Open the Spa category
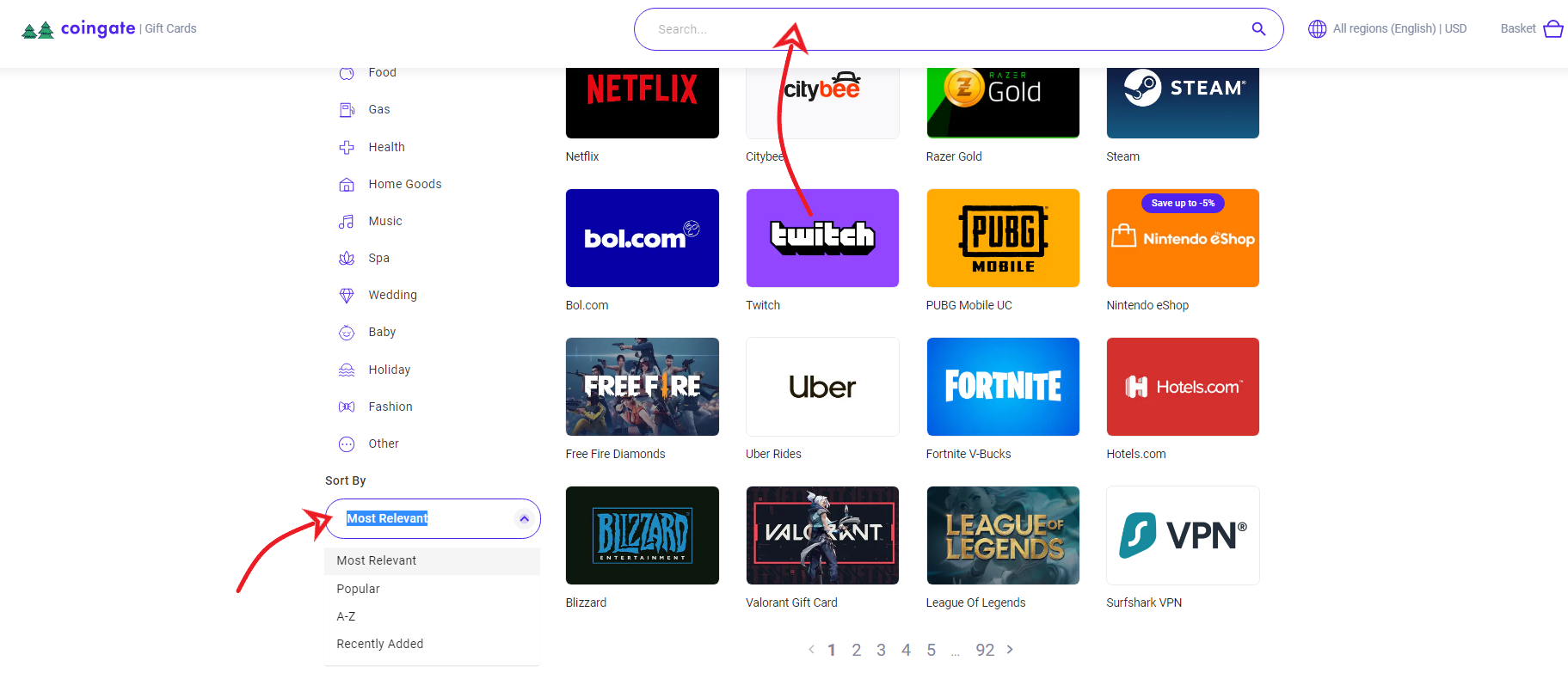Image resolution: width=1568 pixels, height=679 pixels. point(378,258)
